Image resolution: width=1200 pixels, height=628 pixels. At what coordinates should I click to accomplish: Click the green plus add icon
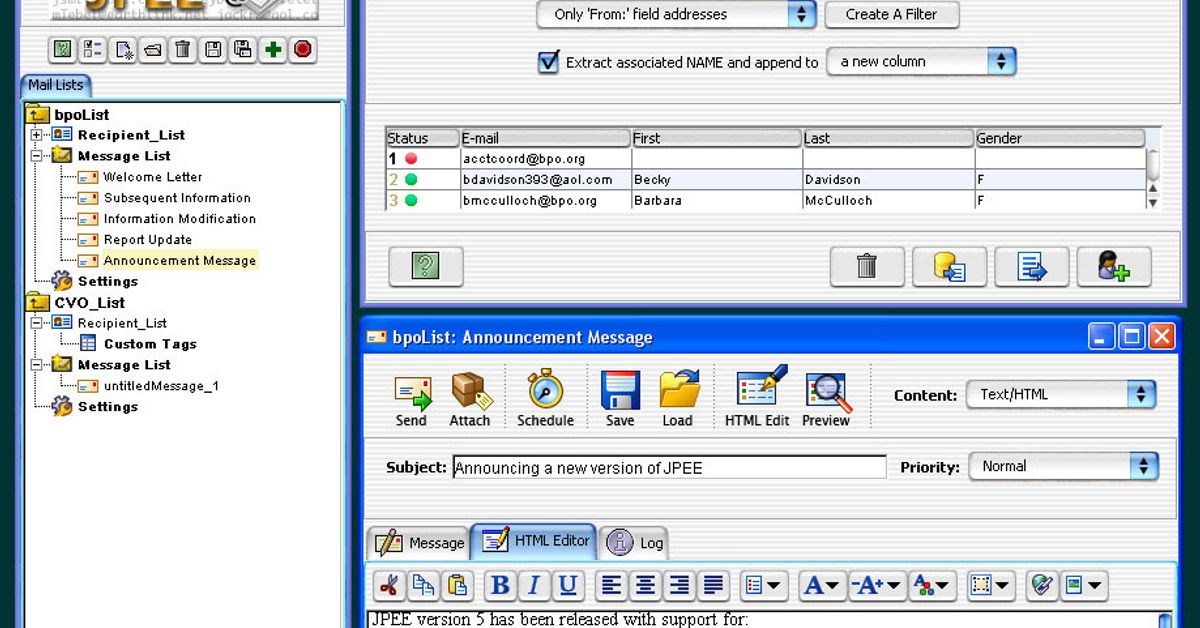point(272,49)
